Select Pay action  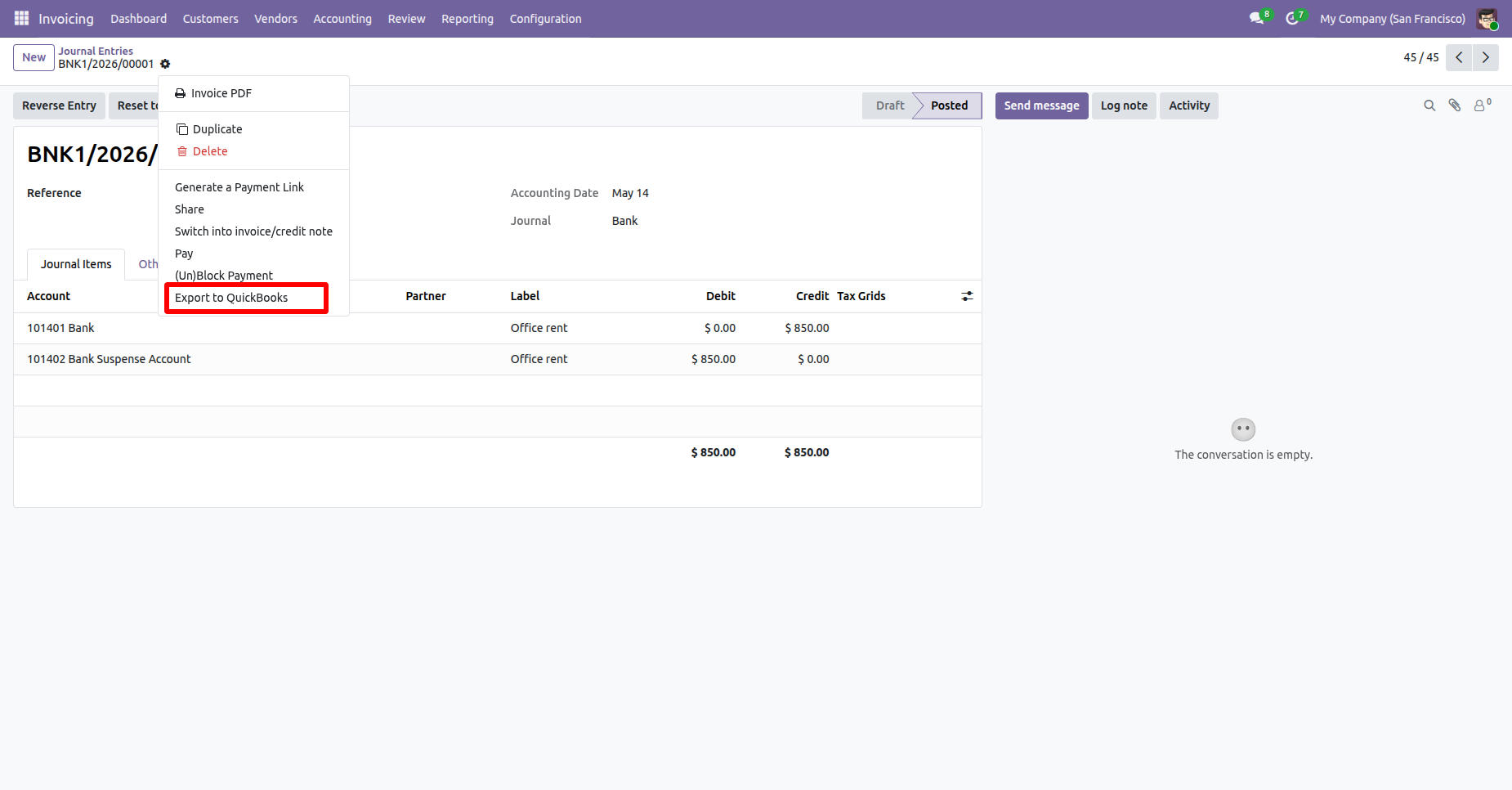(253, 254)
